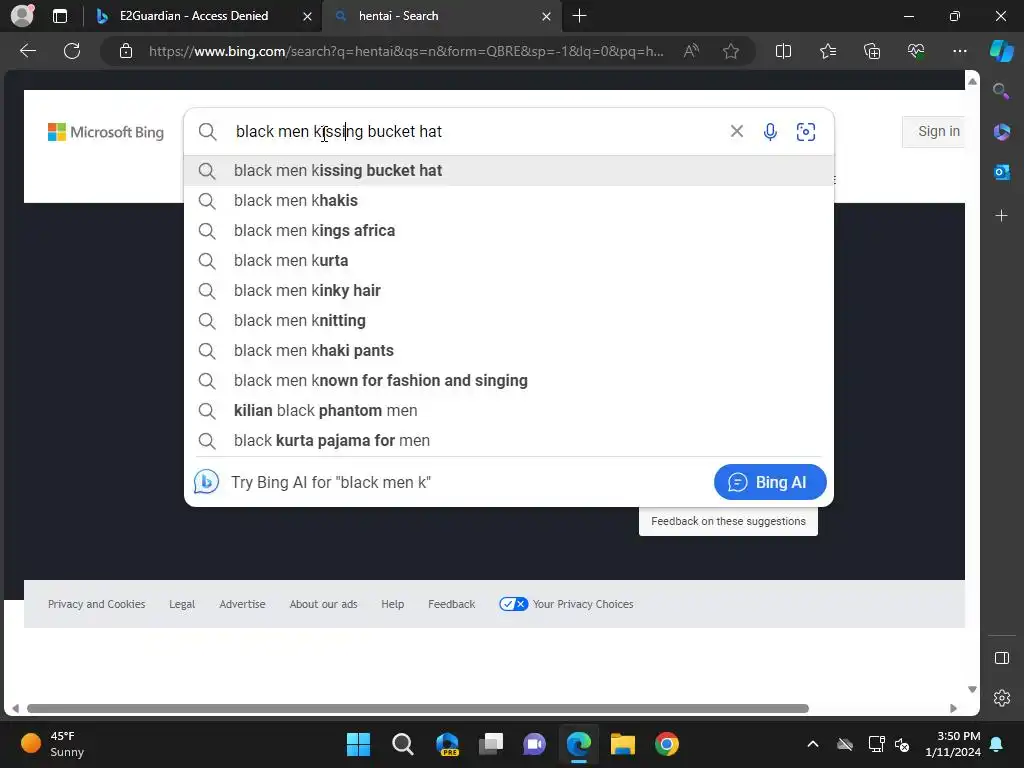Viewport: 1024px width, 768px height.
Task: Choose suggestion black men kurta
Action: point(509,261)
